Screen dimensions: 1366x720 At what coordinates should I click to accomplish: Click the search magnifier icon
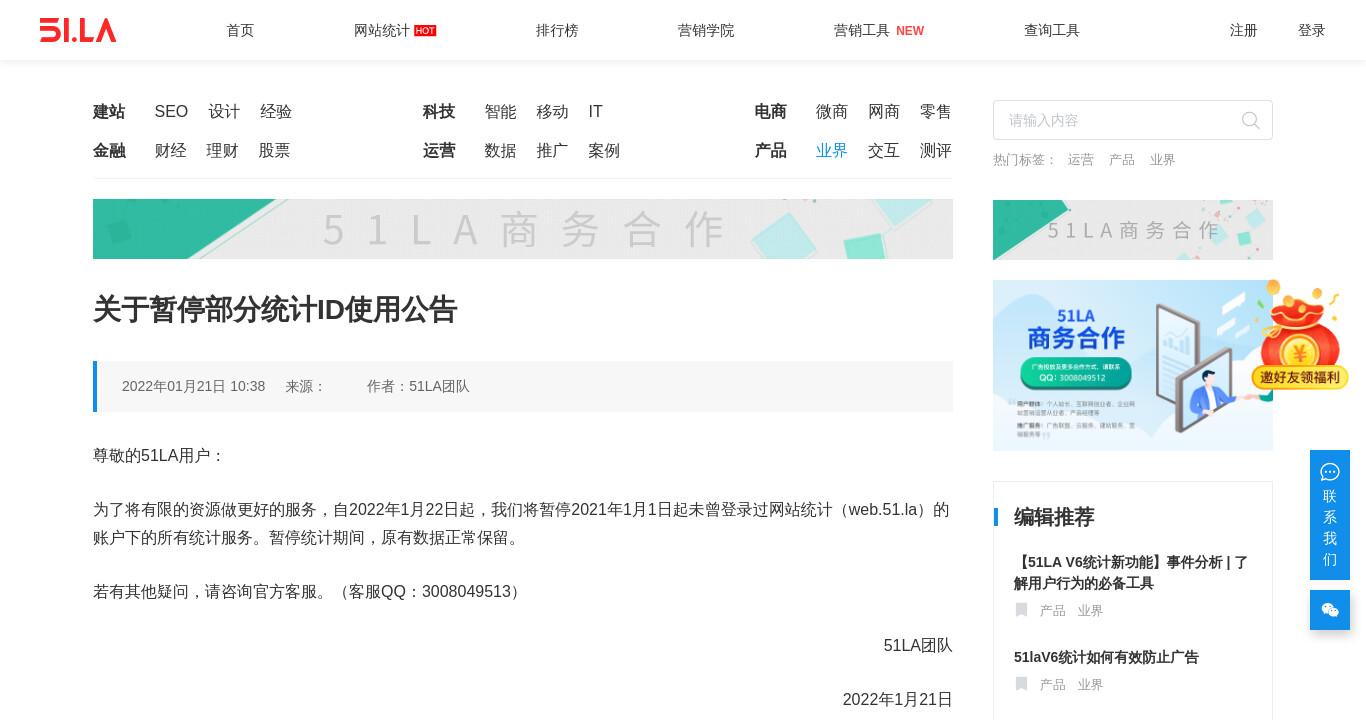point(1250,120)
